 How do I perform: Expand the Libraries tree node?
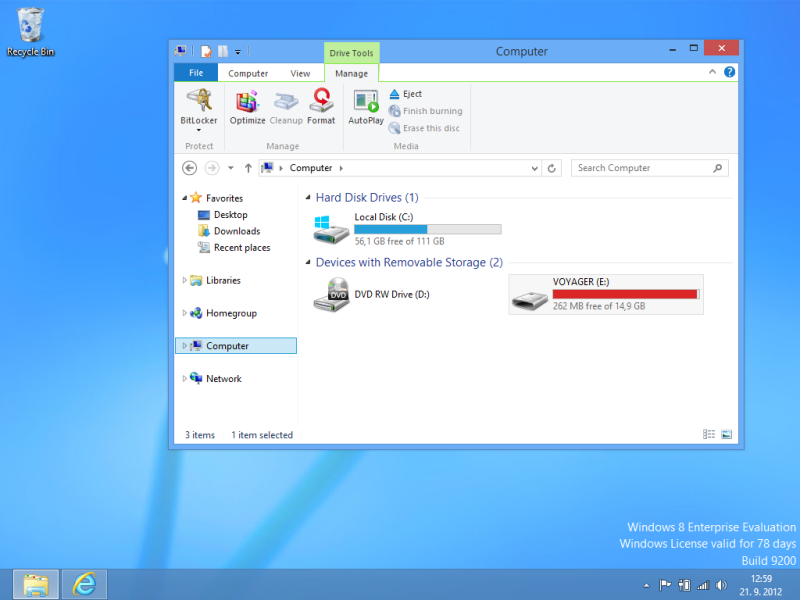tap(184, 281)
